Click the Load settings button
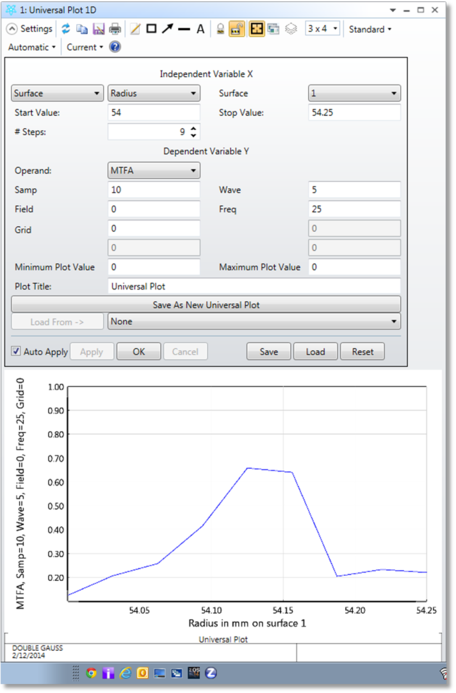The image size is (456, 693). pos(315,352)
